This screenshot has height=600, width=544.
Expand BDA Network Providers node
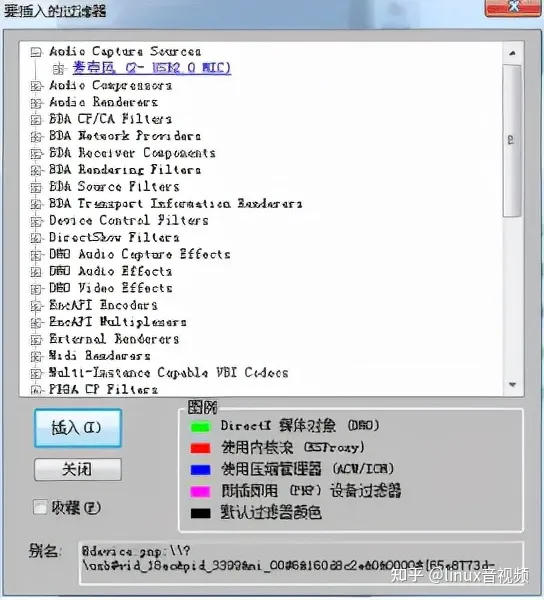(36, 137)
